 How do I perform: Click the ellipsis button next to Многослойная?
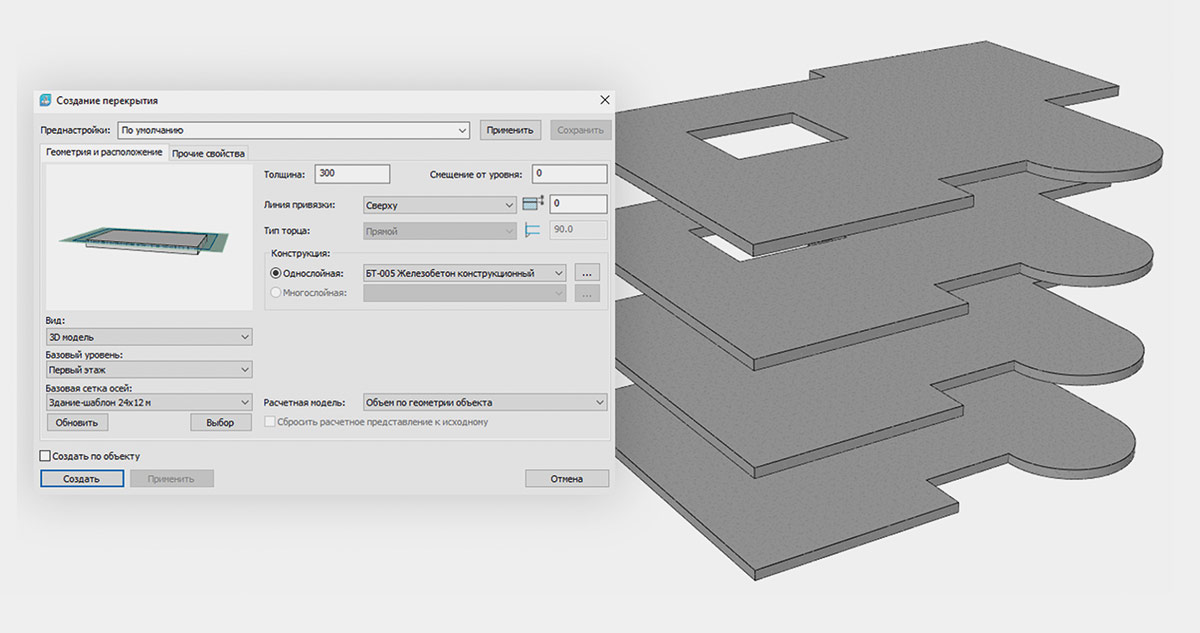[x=587, y=293]
